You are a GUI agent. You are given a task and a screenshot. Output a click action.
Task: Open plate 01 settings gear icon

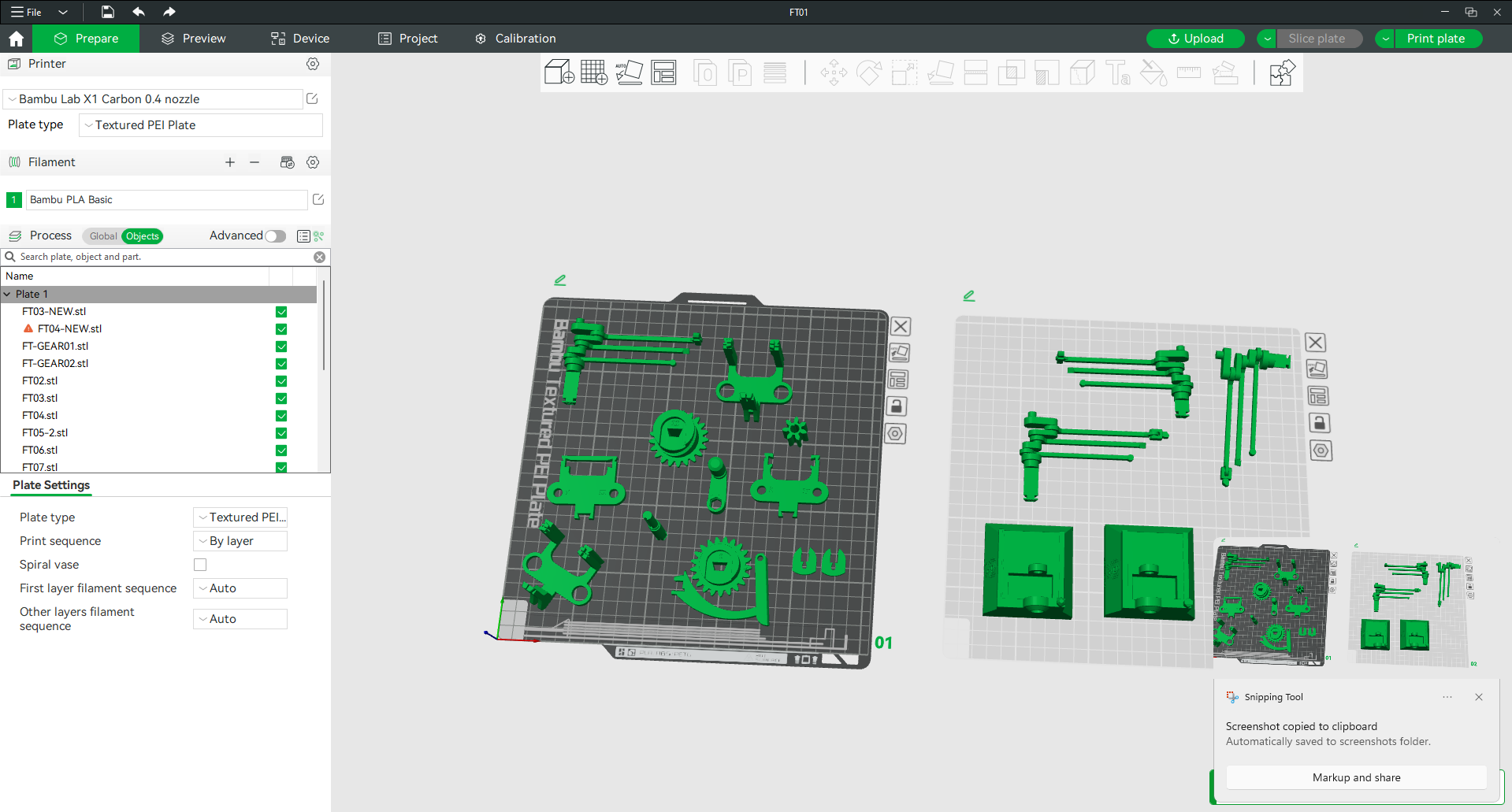(896, 433)
